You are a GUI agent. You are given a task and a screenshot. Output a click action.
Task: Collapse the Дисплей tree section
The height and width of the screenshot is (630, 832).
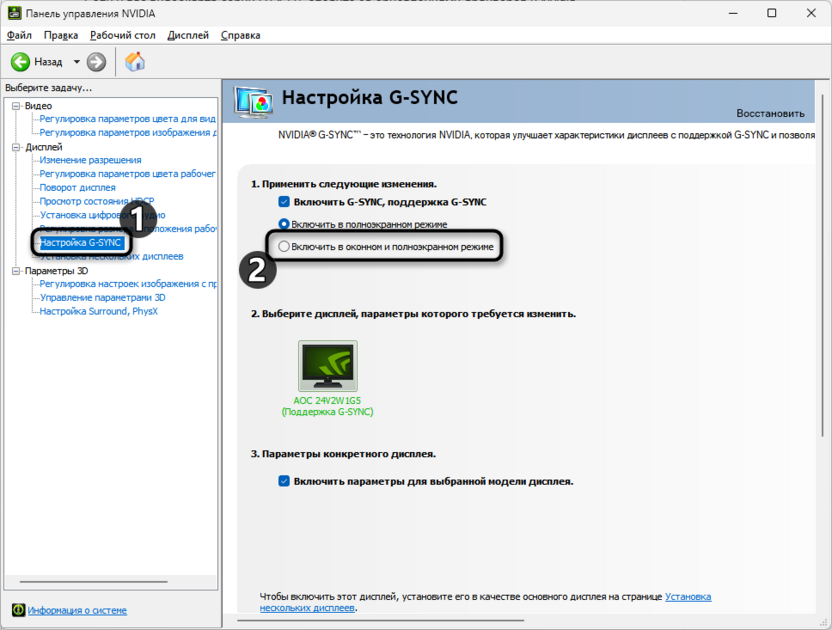pyautogui.click(x=14, y=145)
